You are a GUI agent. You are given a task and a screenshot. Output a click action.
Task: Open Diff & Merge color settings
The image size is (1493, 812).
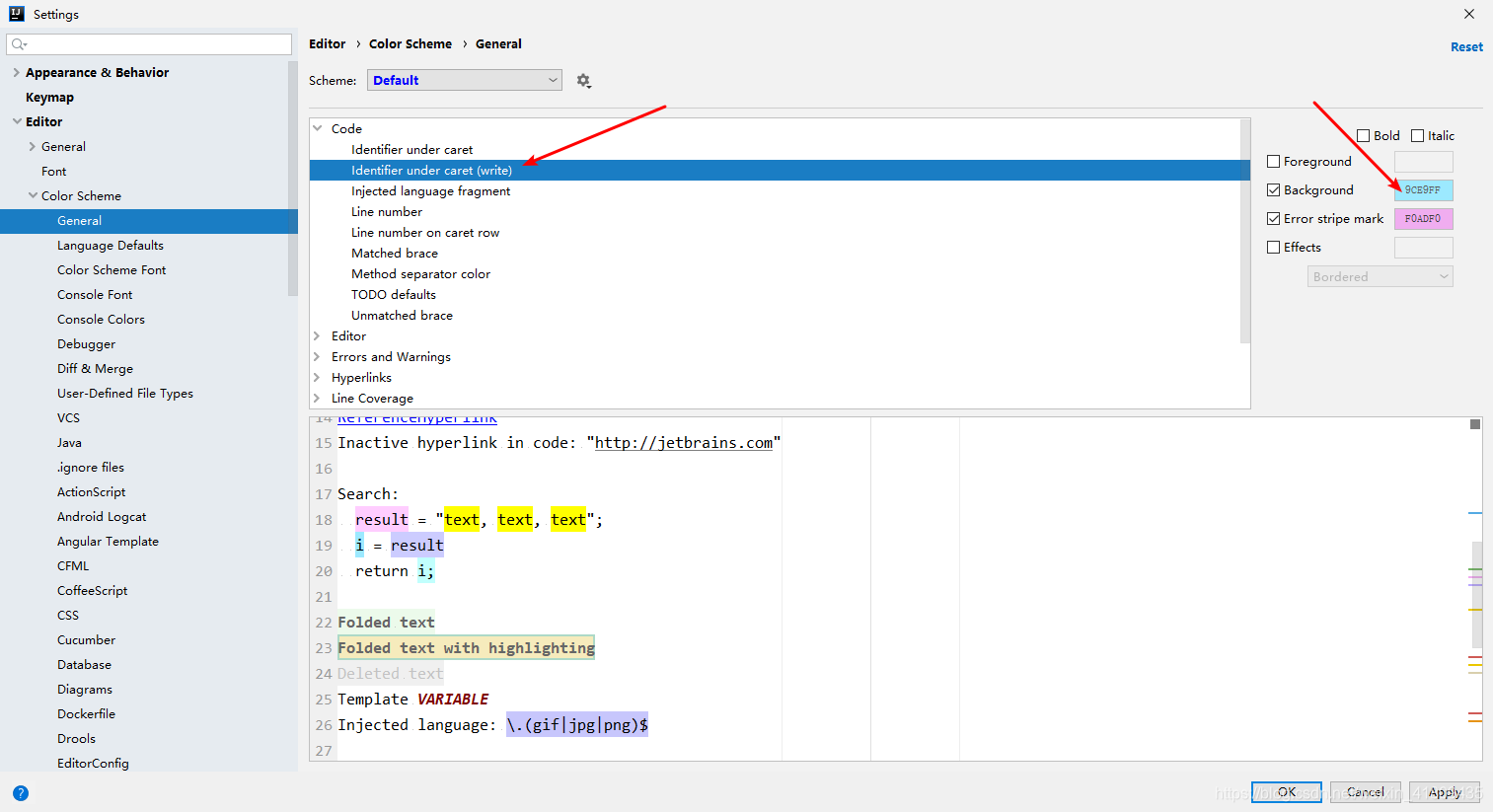pyautogui.click(x=95, y=369)
